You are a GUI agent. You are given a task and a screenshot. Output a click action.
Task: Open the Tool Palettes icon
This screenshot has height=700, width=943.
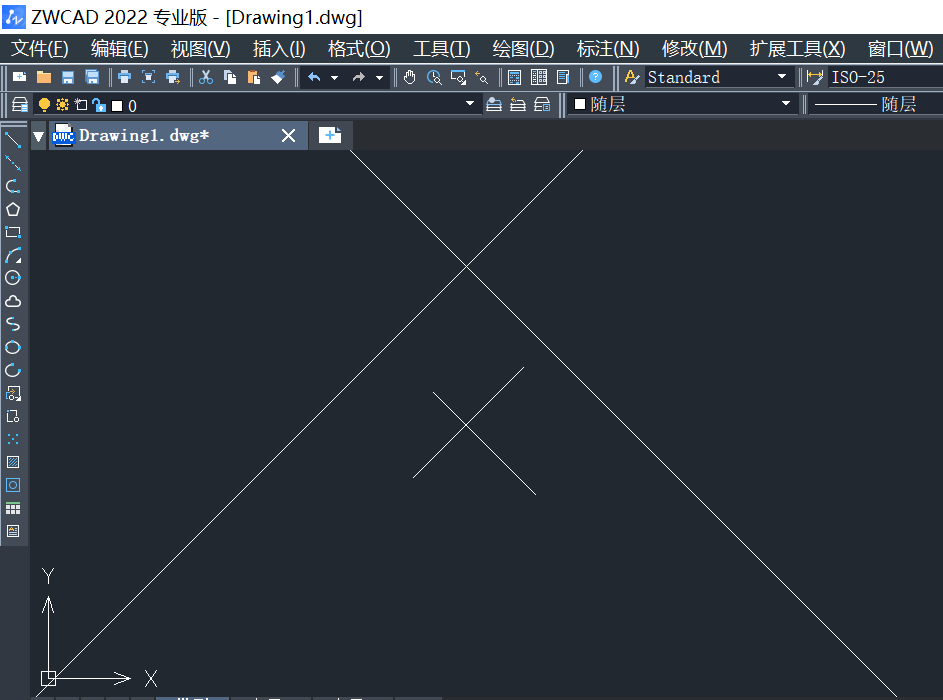click(x=563, y=77)
